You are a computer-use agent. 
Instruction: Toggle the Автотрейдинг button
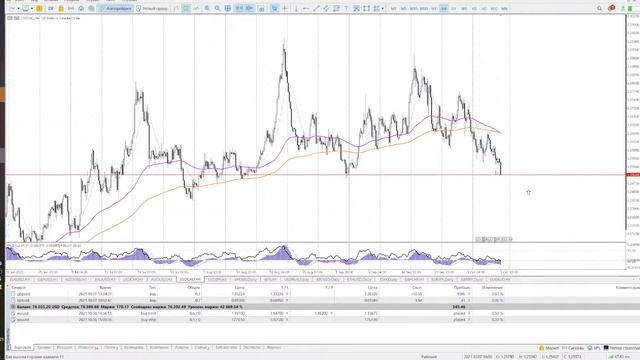coord(116,9)
